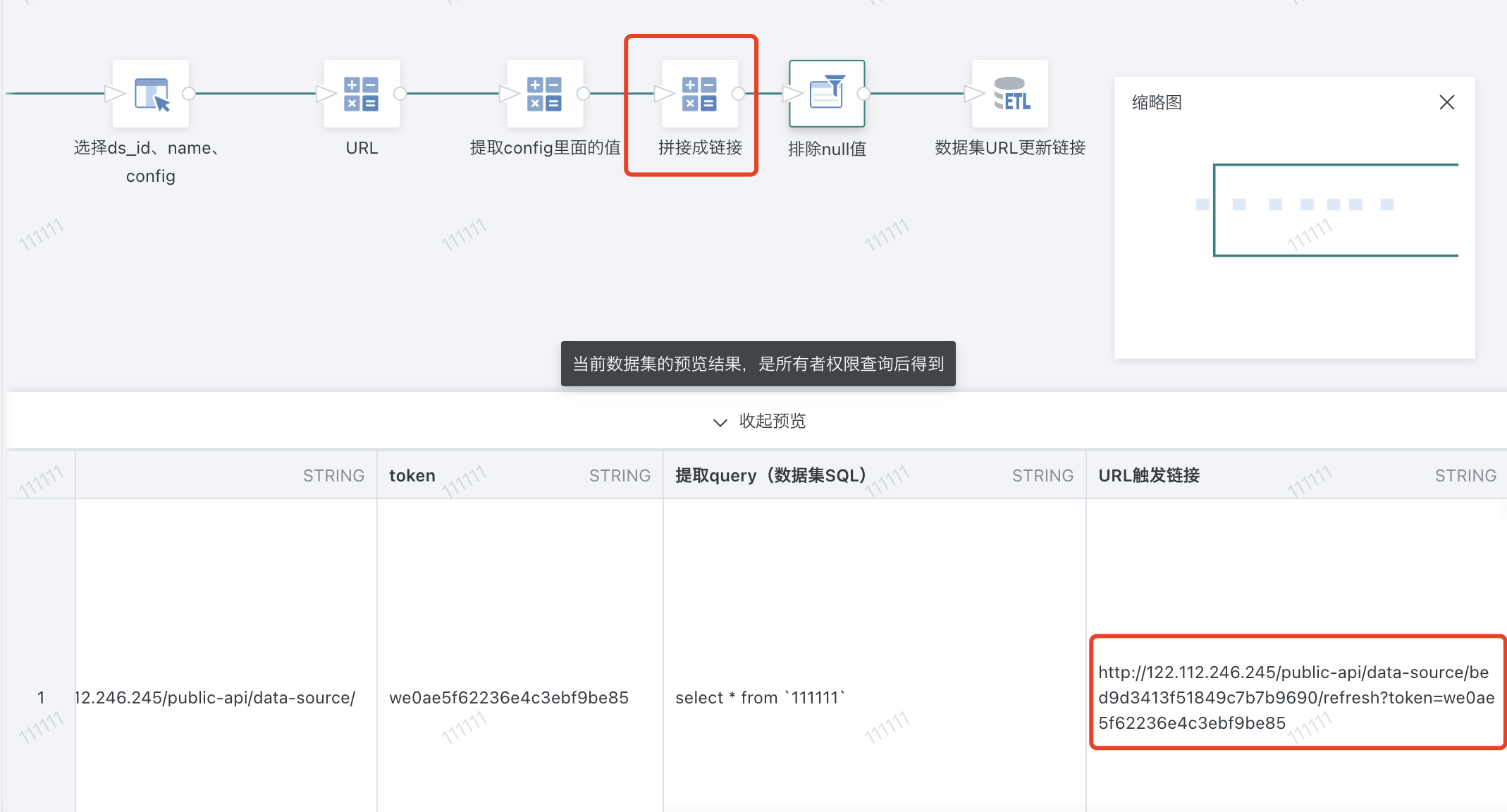Screen dimensions: 1507x812
Task: Open the '提取config里面的值' calculation node
Action: coord(545,94)
